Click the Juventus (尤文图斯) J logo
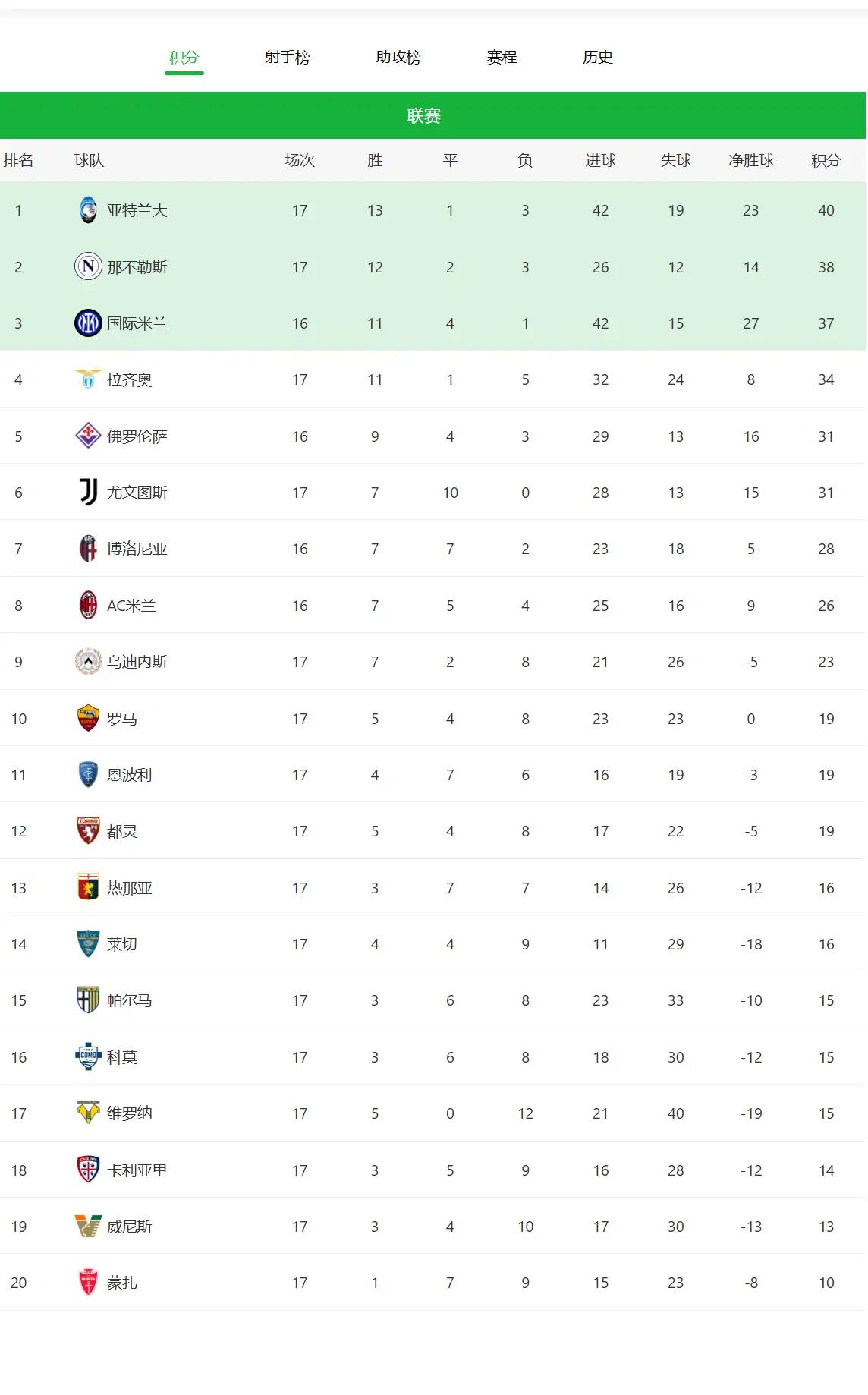 click(88, 493)
